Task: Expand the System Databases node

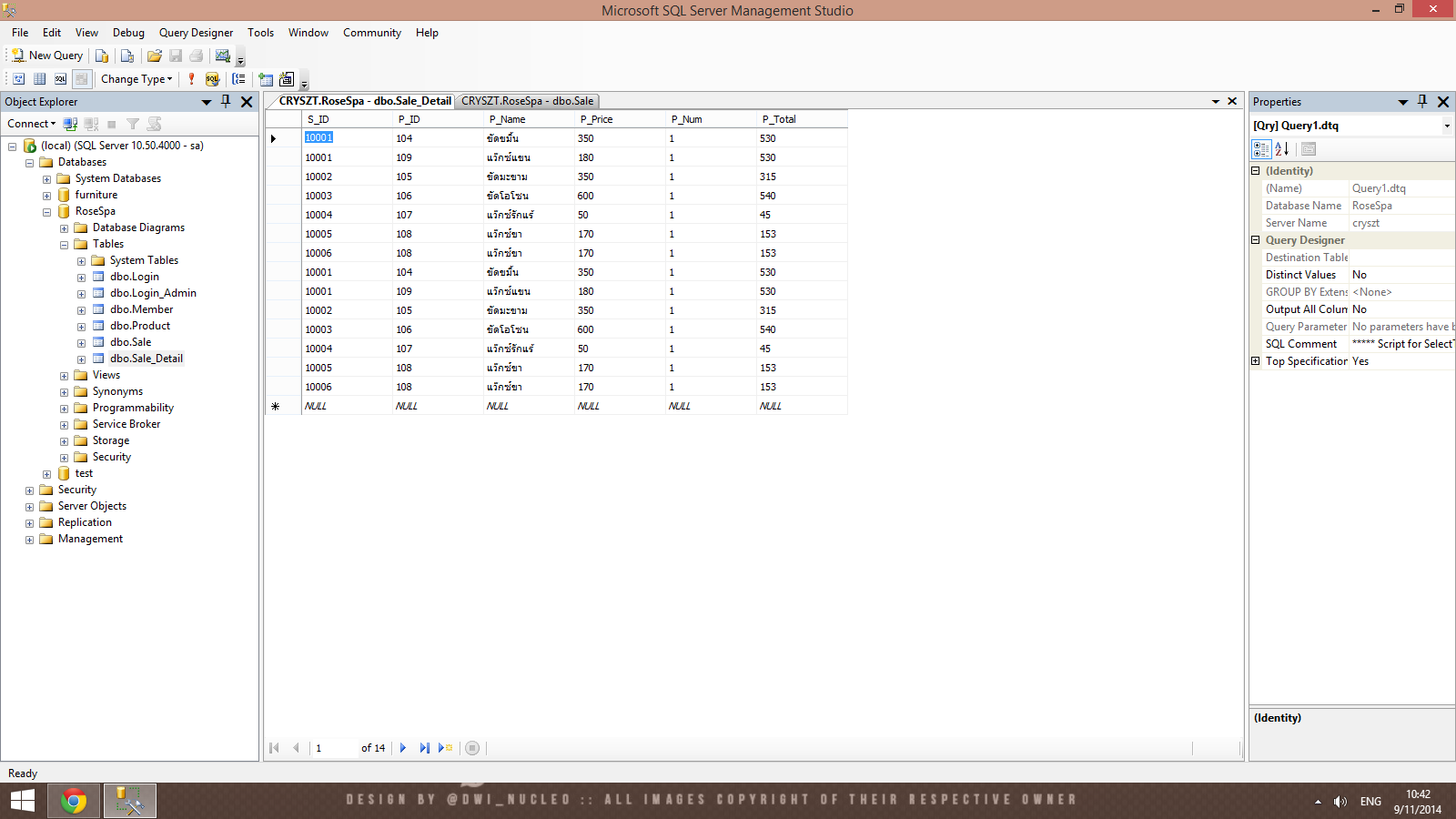Action: [46, 179]
